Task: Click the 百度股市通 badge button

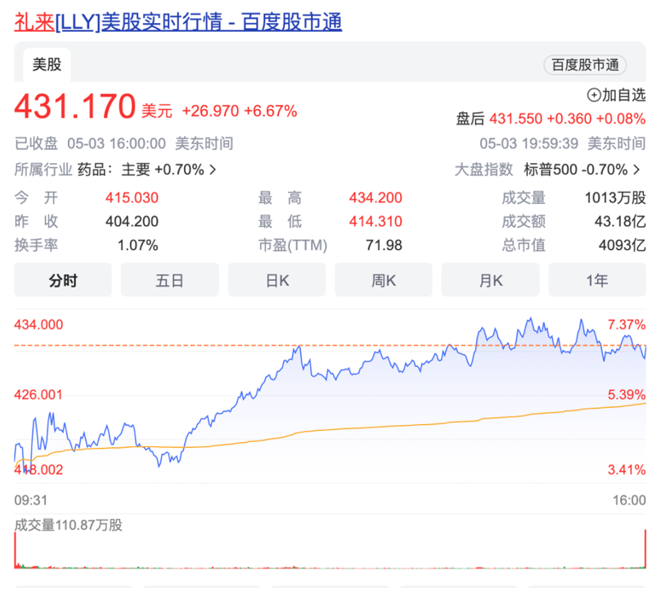Action: [585, 65]
